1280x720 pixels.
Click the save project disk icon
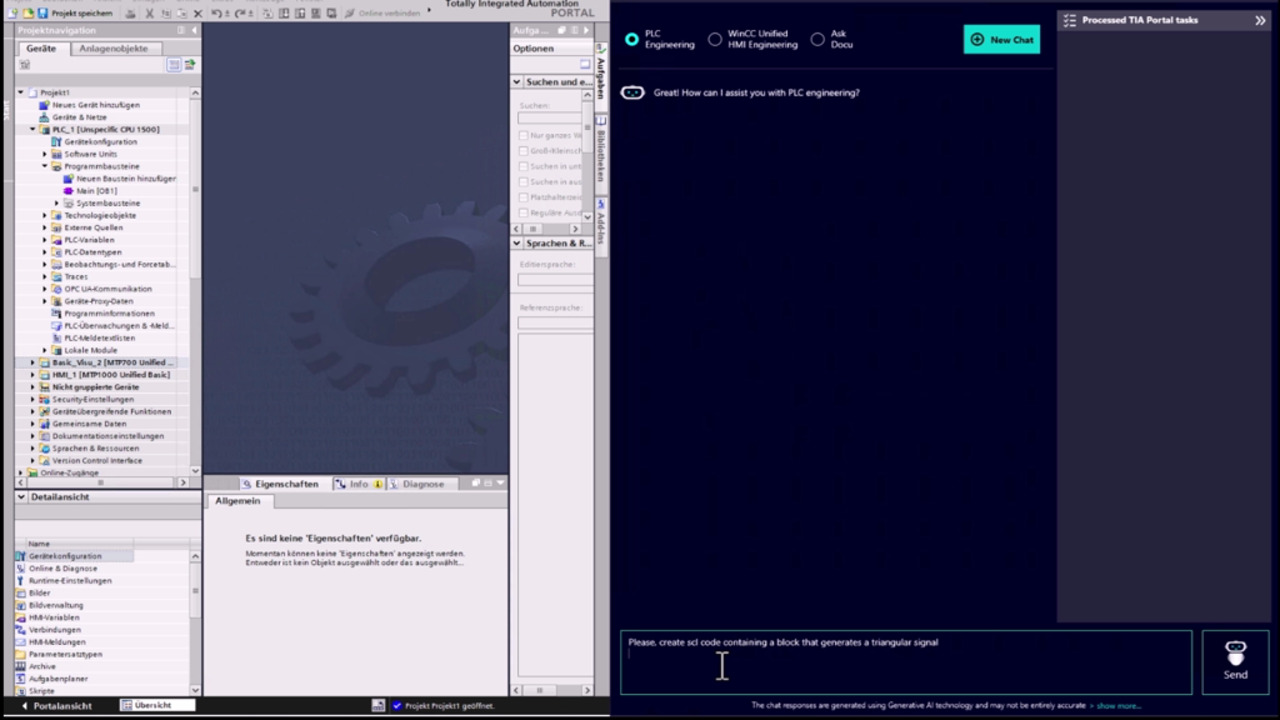click(x=42, y=13)
